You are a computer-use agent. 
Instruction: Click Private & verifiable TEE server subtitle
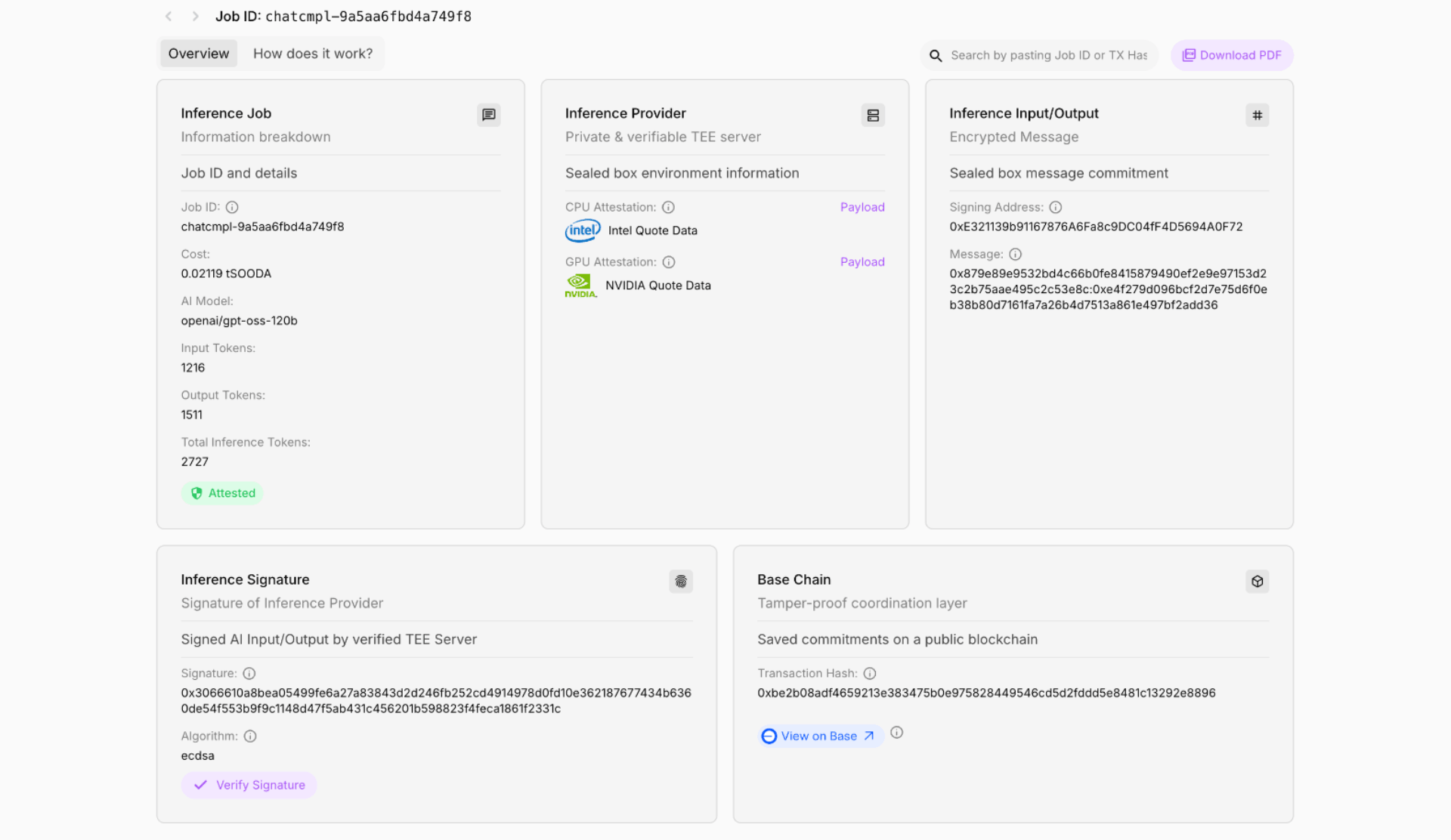click(663, 137)
